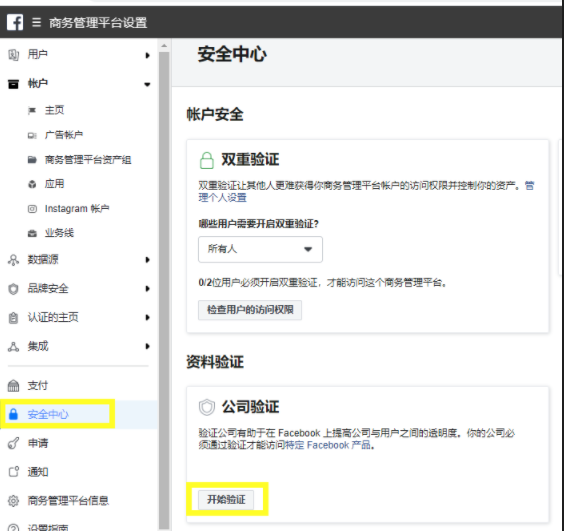This screenshot has width=564, height=531.
Task: Select 应用 in the sidebar
Action: (54, 184)
